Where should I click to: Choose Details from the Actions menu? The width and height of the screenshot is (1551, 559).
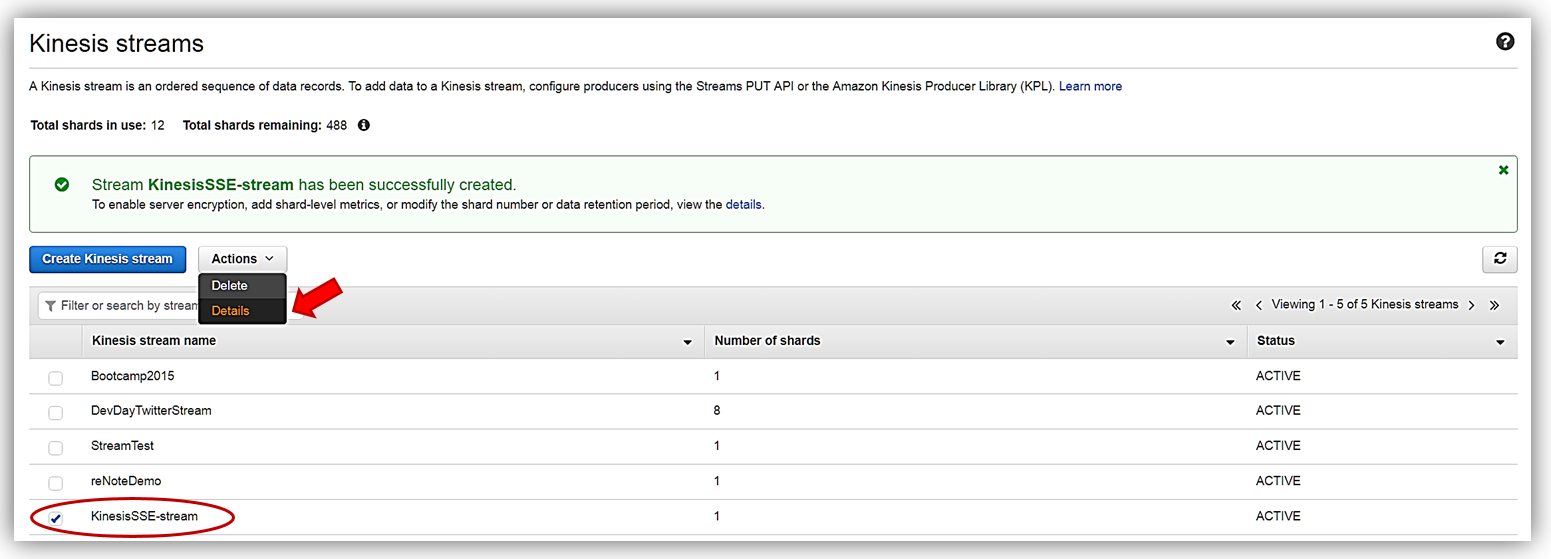[x=231, y=311]
